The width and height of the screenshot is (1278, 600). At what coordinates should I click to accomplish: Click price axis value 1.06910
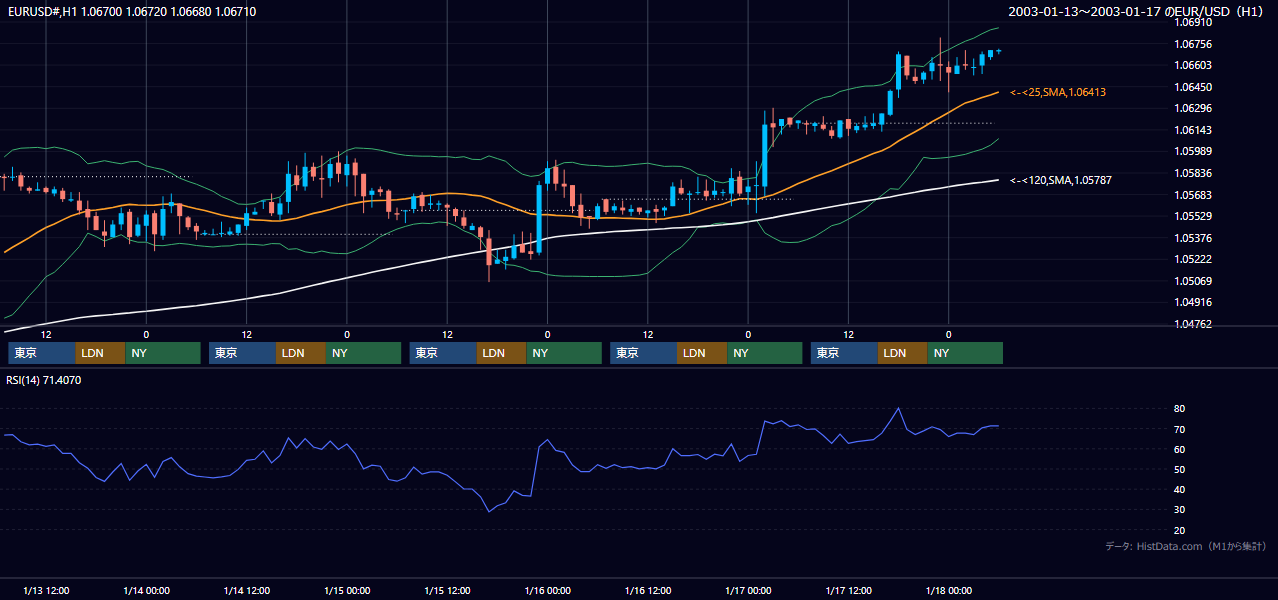1193,22
